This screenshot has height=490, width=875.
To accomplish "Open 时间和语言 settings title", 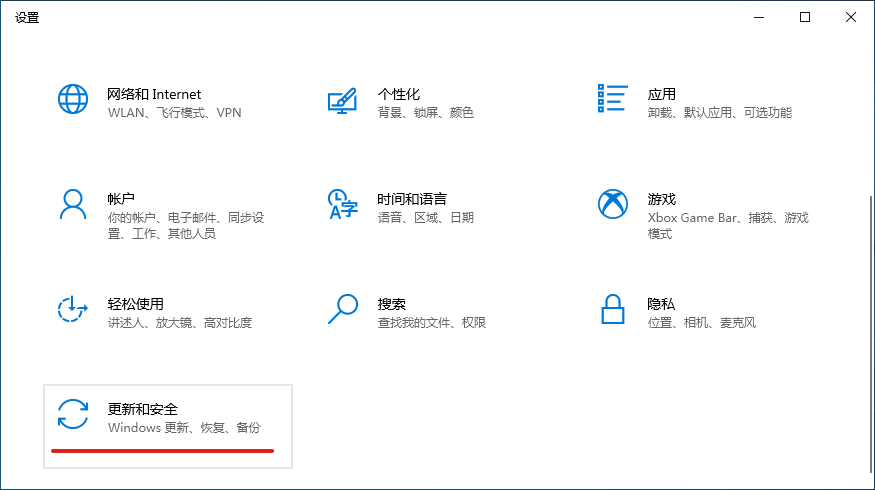I will click(x=412, y=199).
